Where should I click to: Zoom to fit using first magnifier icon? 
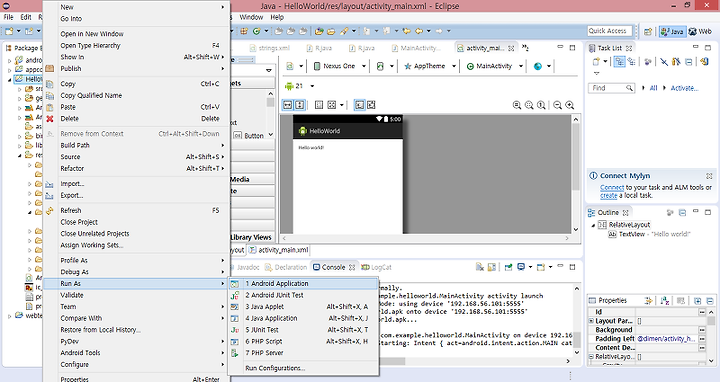coord(517,105)
